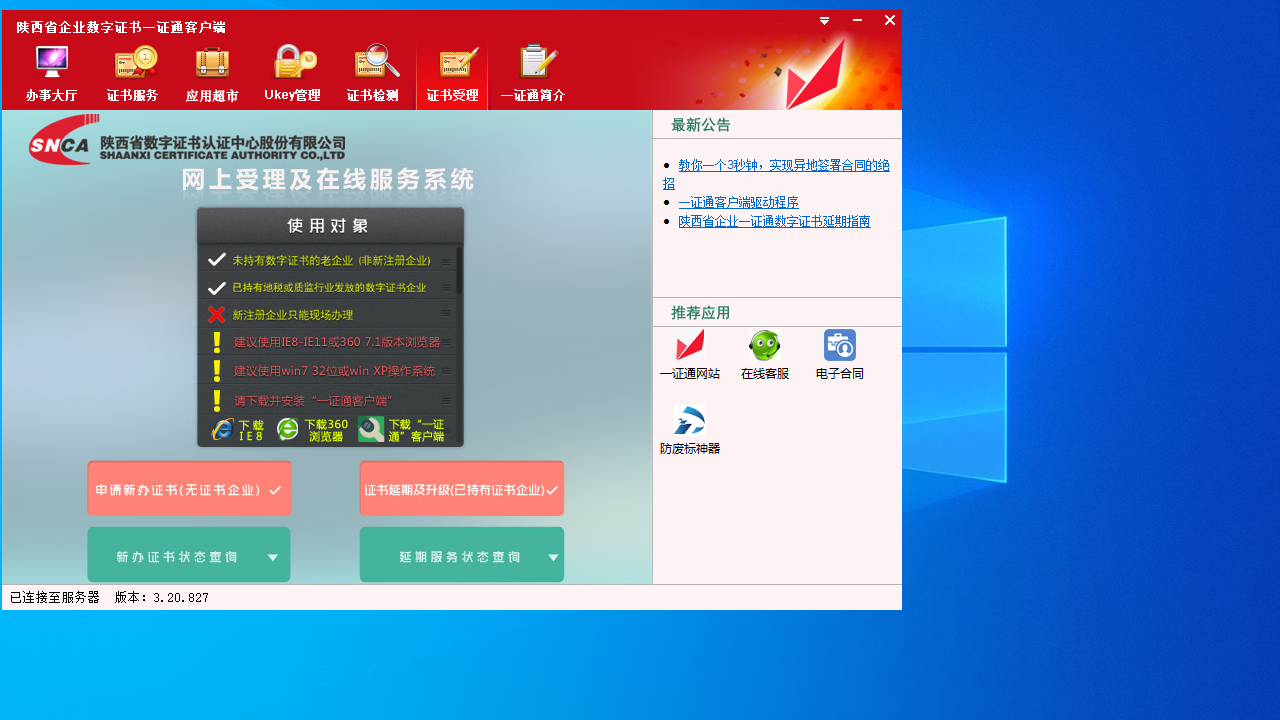Launch Ukey管理 from the toolbar
The height and width of the screenshot is (720, 1280).
tap(292, 72)
